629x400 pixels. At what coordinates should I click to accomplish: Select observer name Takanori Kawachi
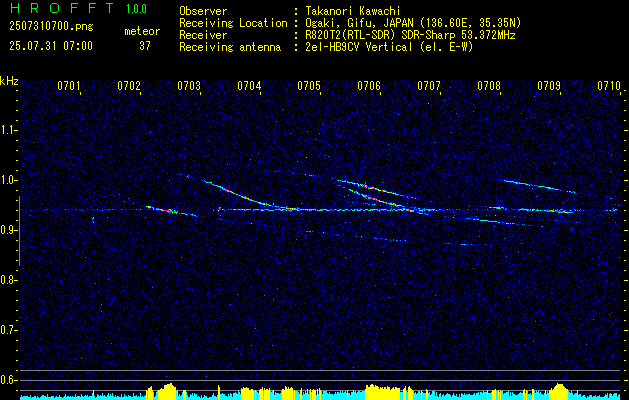click(x=353, y=11)
